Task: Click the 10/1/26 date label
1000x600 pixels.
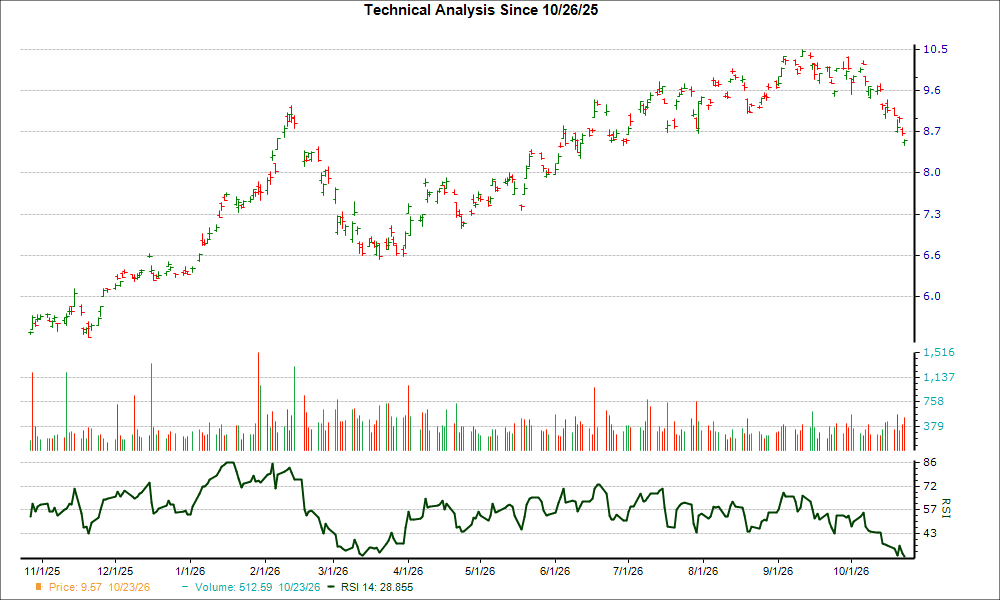Action: (x=850, y=571)
